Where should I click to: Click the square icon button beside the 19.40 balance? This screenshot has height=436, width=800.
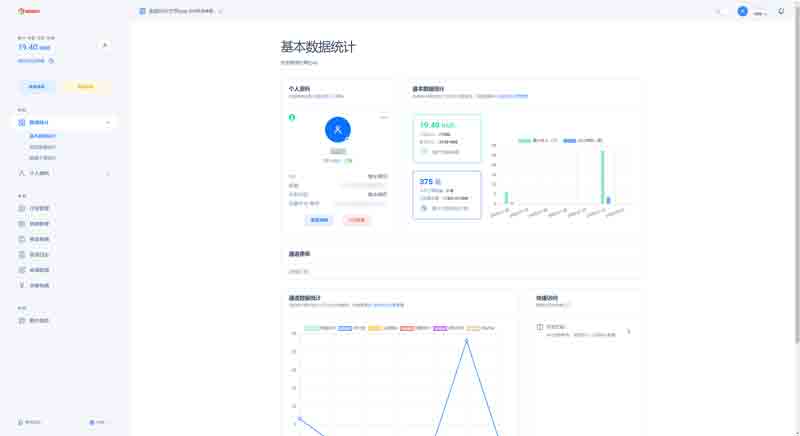click(x=105, y=45)
